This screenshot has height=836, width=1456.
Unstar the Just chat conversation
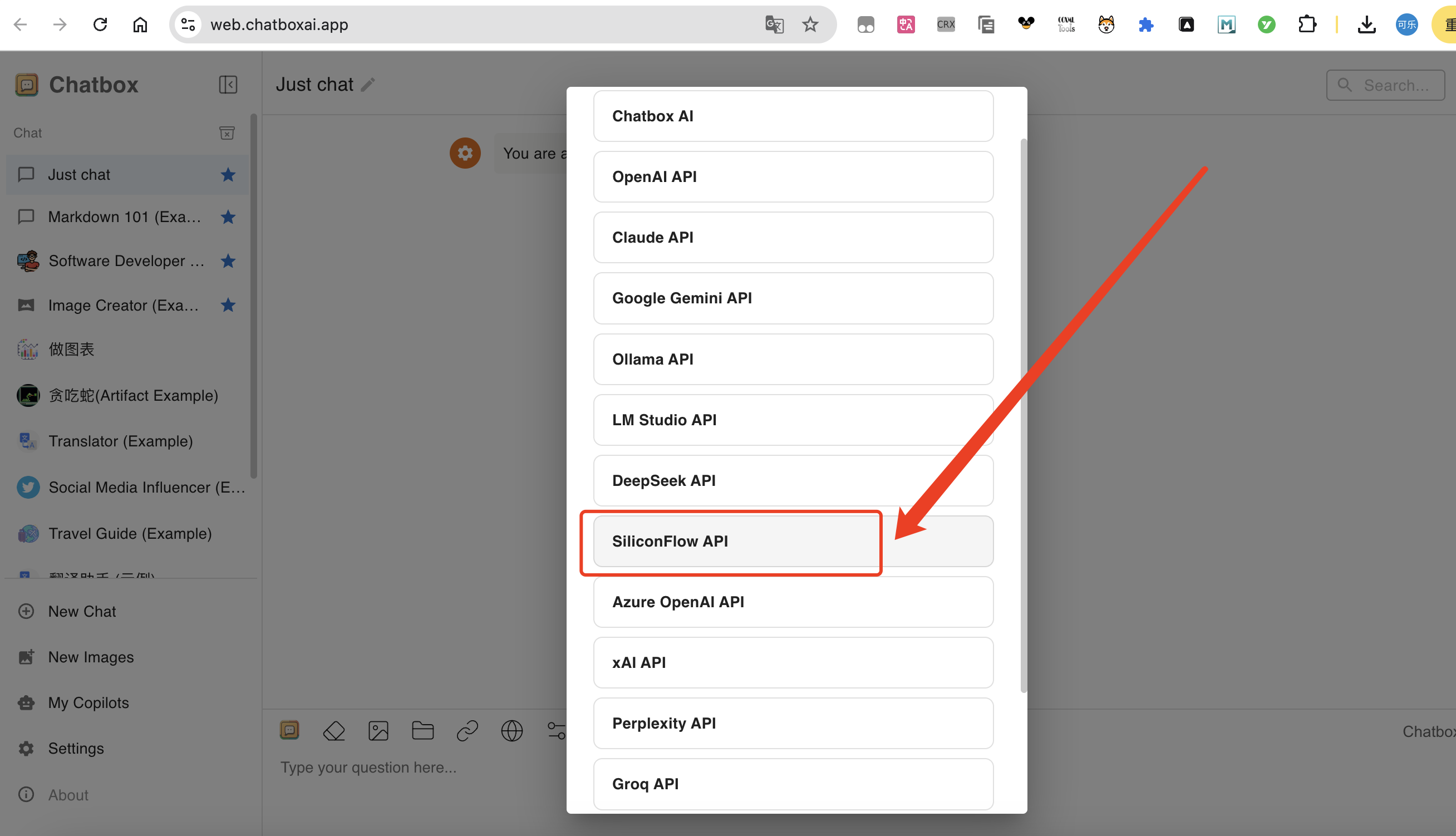pyautogui.click(x=228, y=175)
